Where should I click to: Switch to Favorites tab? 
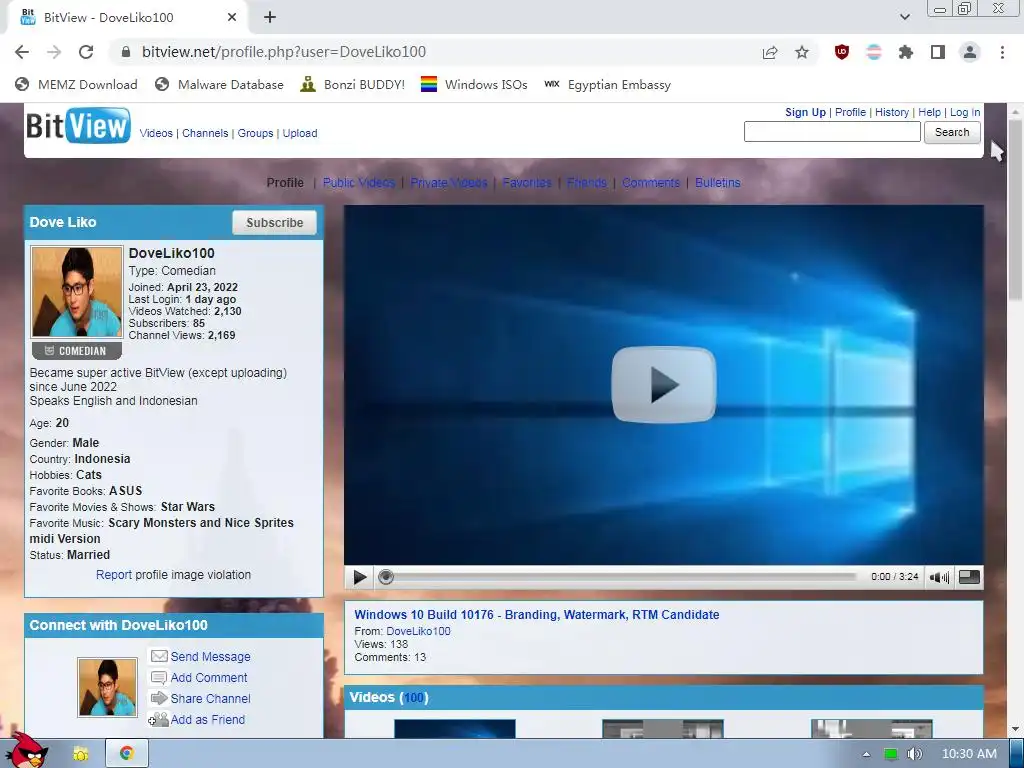pos(527,183)
